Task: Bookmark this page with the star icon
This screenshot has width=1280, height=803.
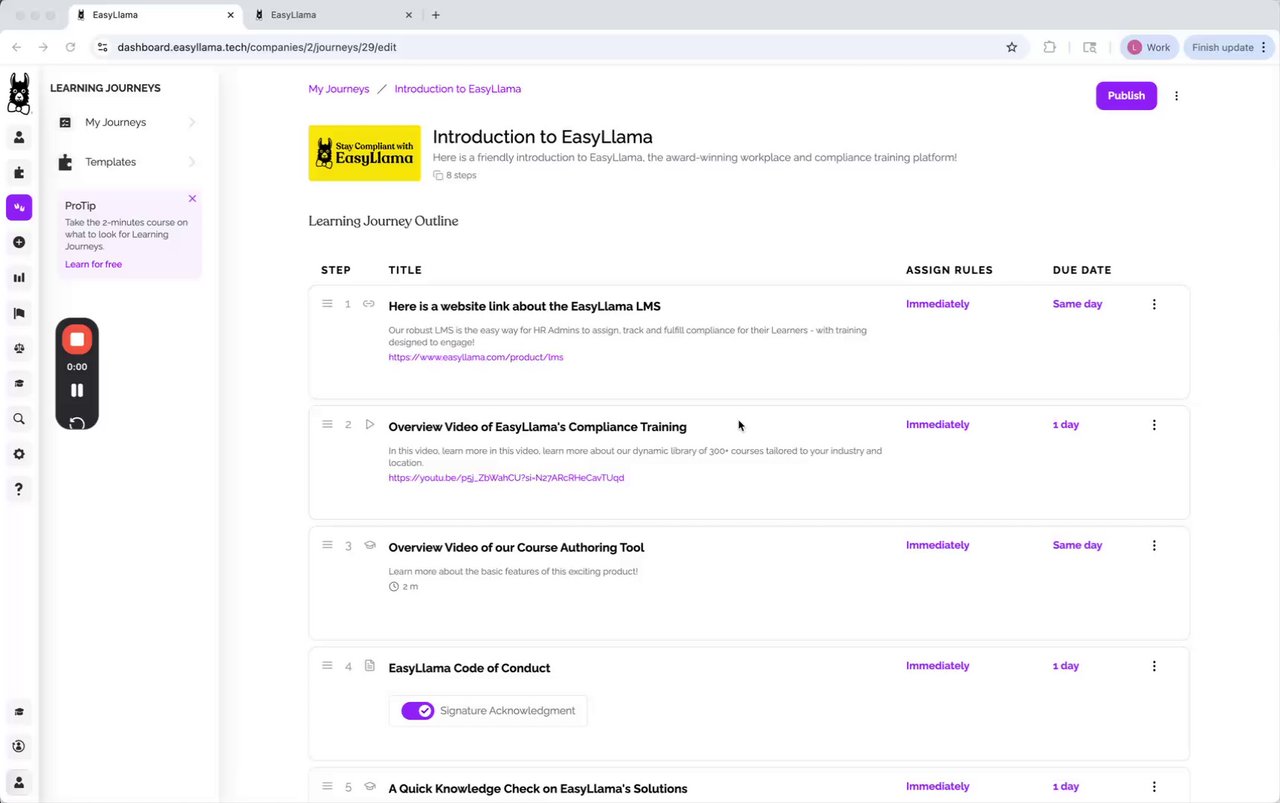Action: pos(1012,47)
